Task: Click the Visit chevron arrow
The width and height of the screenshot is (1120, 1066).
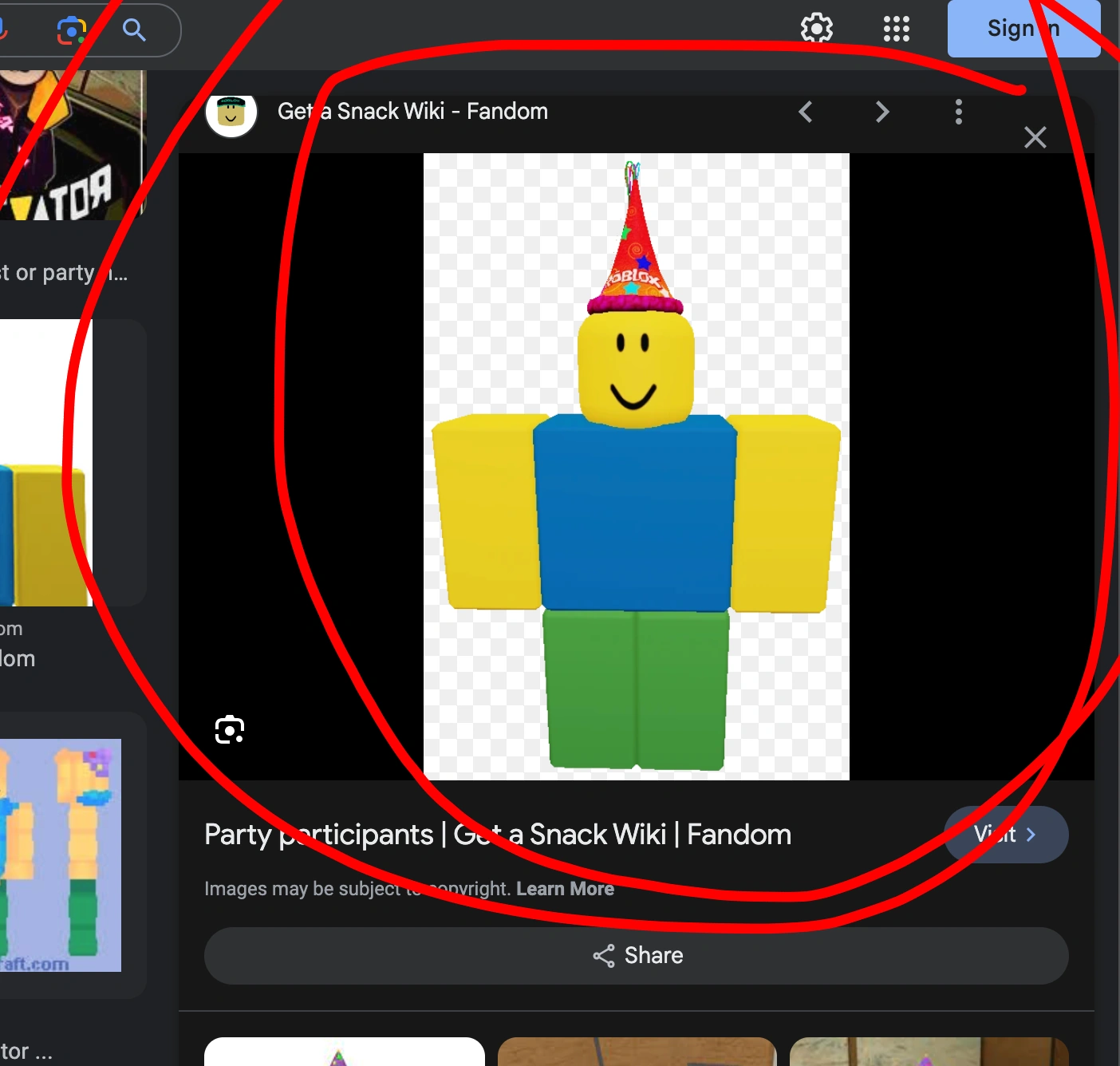Action: click(x=1031, y=834)
